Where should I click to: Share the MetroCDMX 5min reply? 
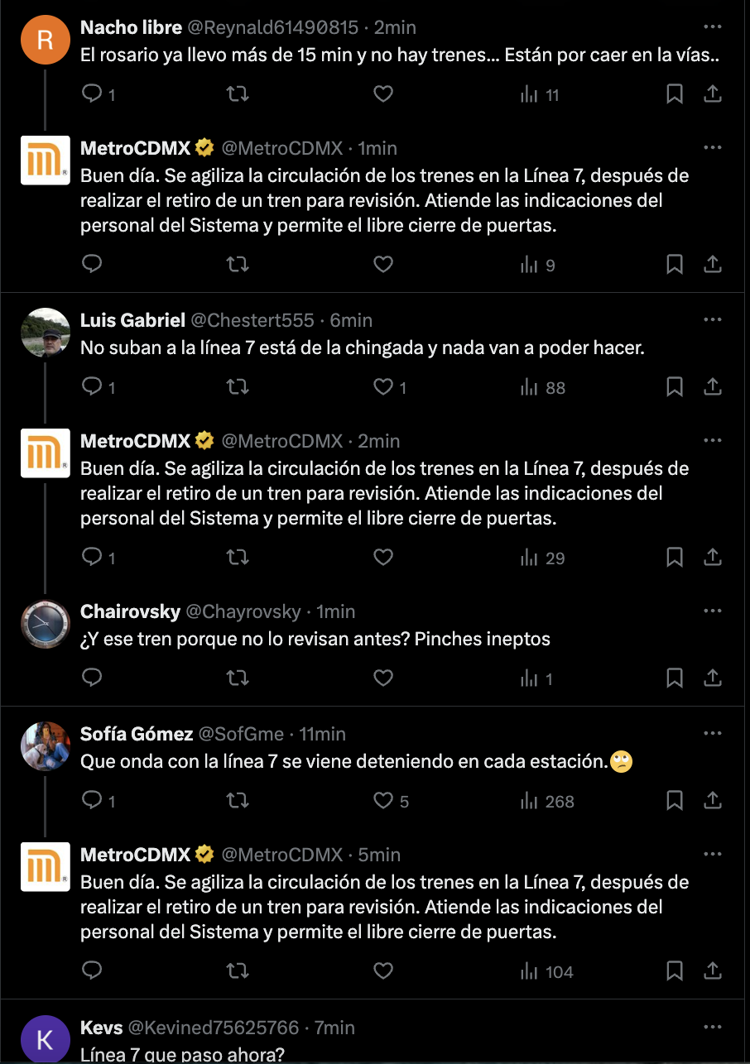tap(713, 971)
